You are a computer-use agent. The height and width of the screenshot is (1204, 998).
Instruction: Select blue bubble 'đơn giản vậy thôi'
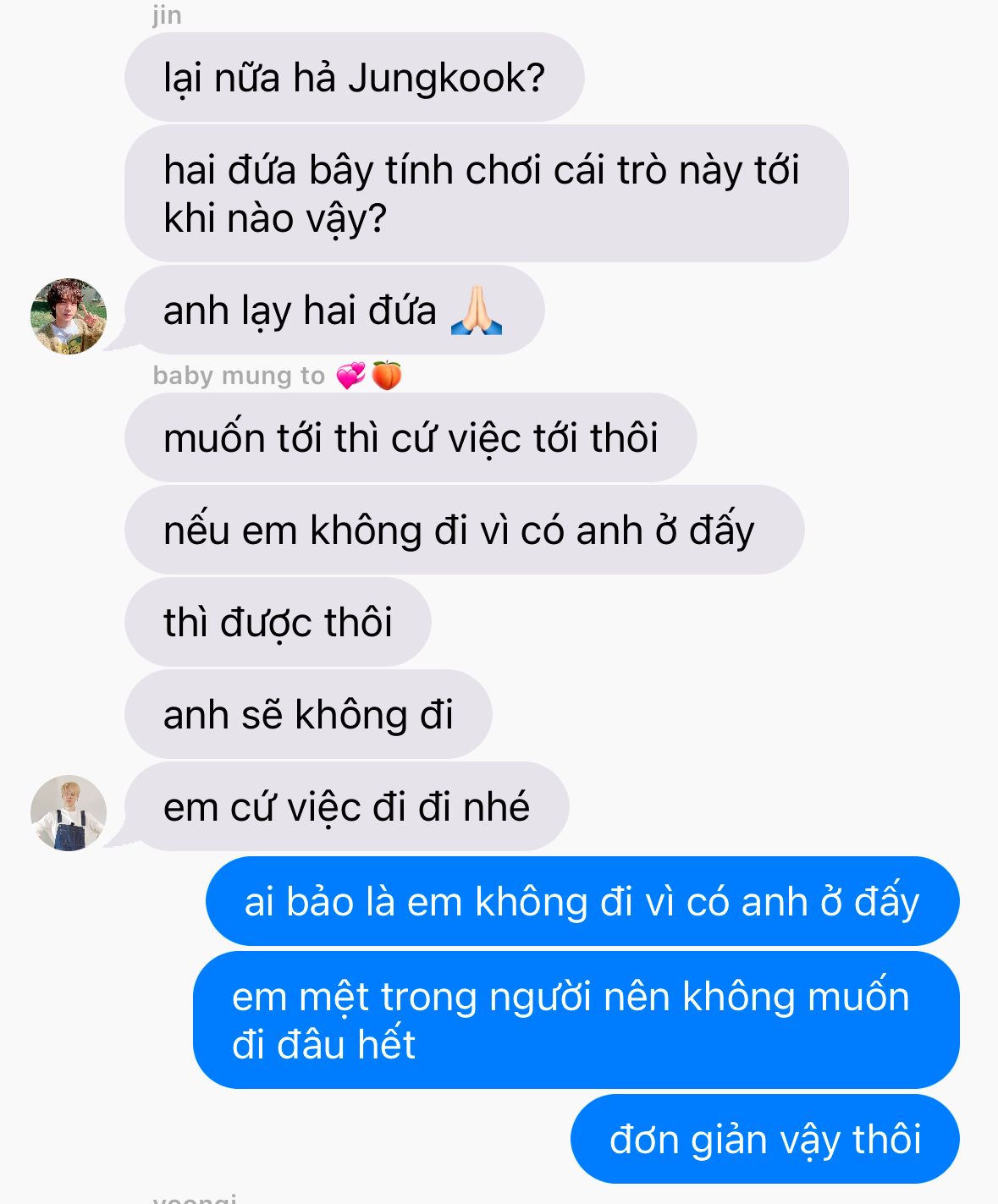pos(765,1139)
